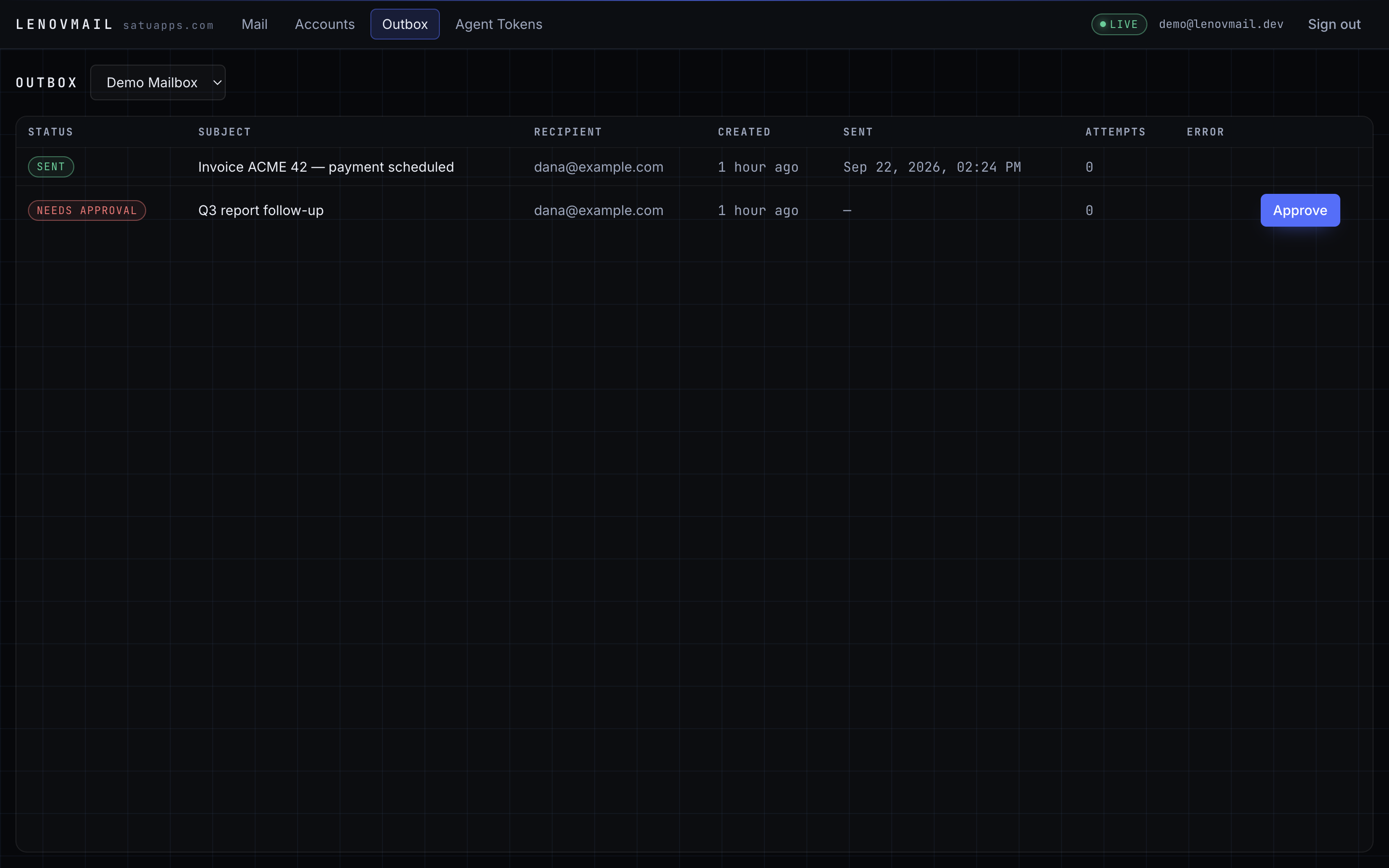Go to the Accounts tab
This screenshot has width=1389, height=868.
[x=324, y=24]
